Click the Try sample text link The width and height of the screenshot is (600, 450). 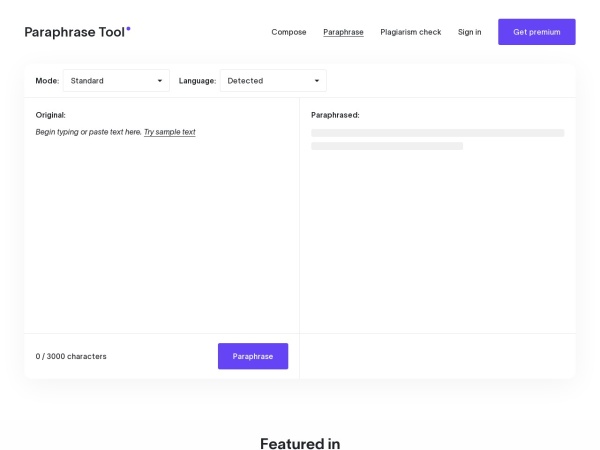tap(170, 132)
